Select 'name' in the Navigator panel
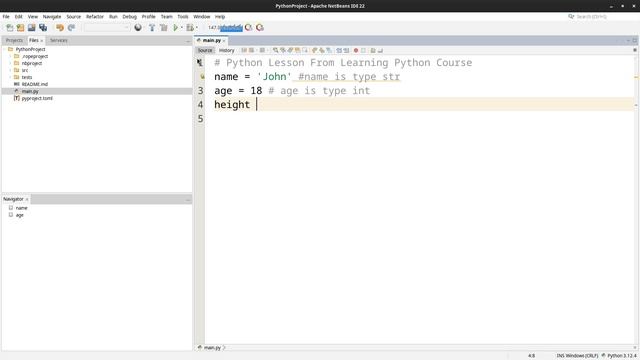 coord(22,208)
